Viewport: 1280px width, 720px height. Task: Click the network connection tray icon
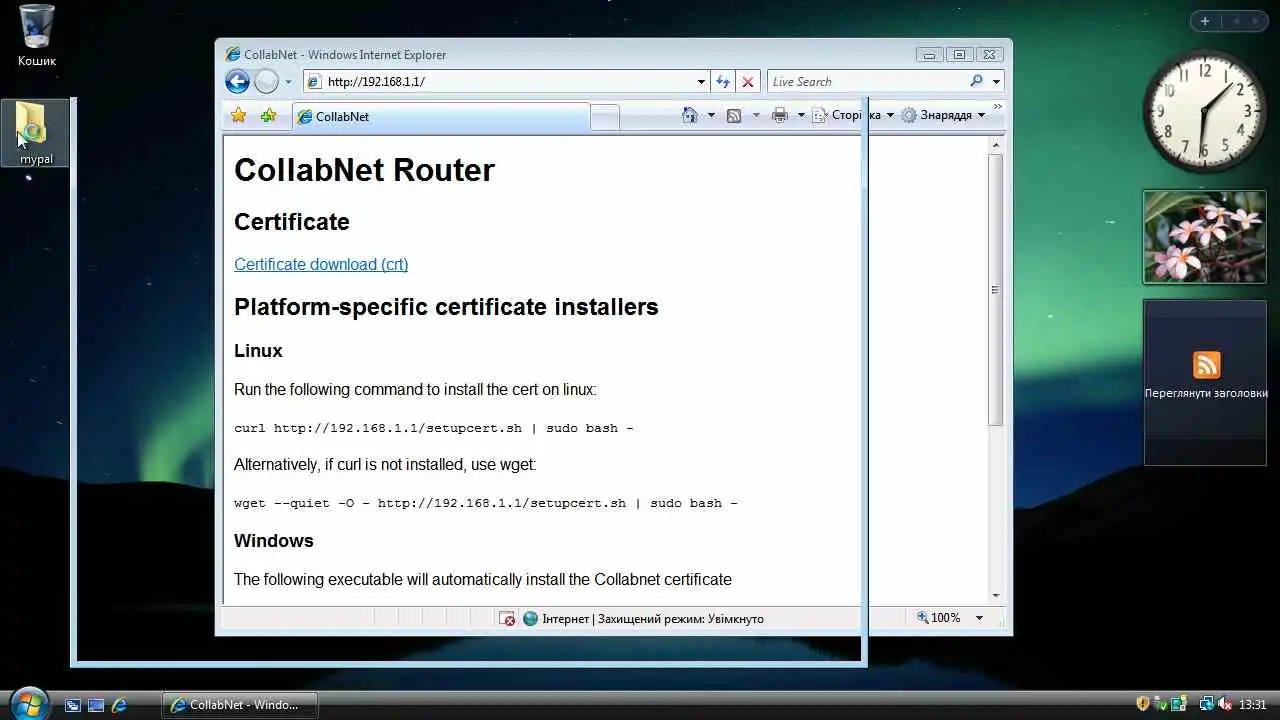[x=1206, y=704]
